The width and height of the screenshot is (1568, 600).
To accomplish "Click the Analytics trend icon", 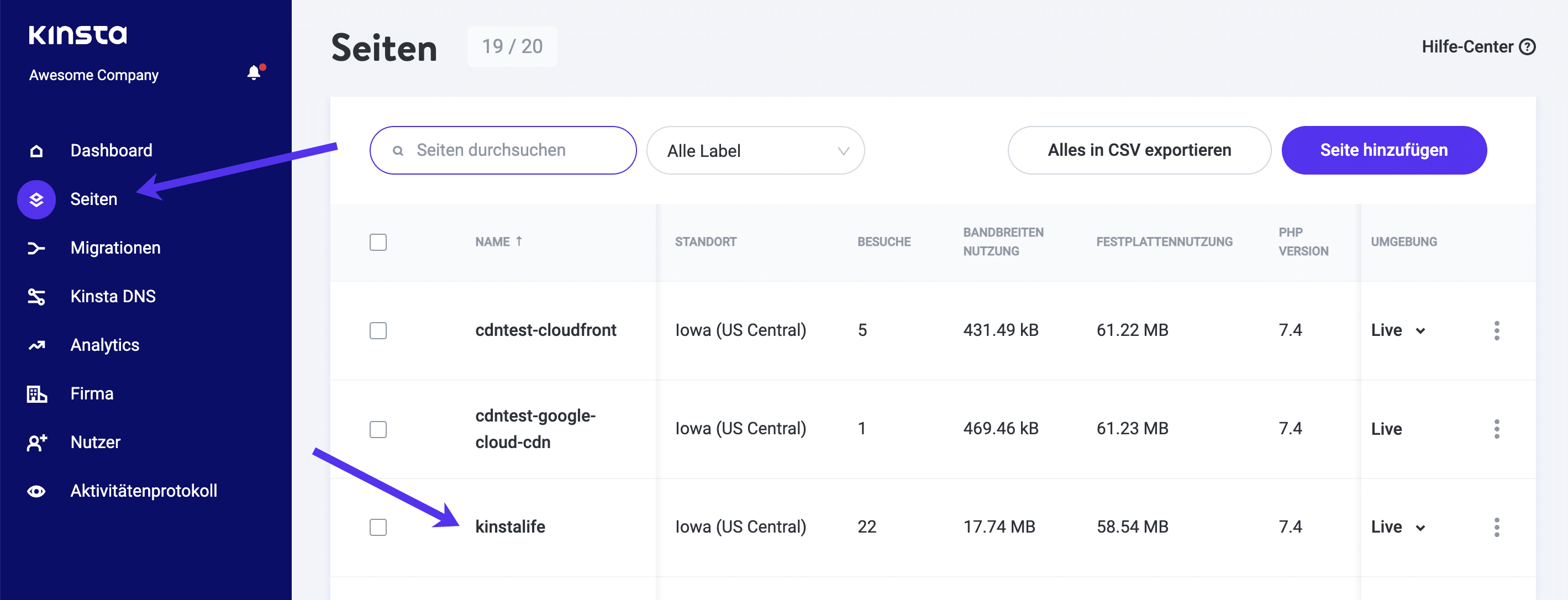I will click(x=36, y=346).
